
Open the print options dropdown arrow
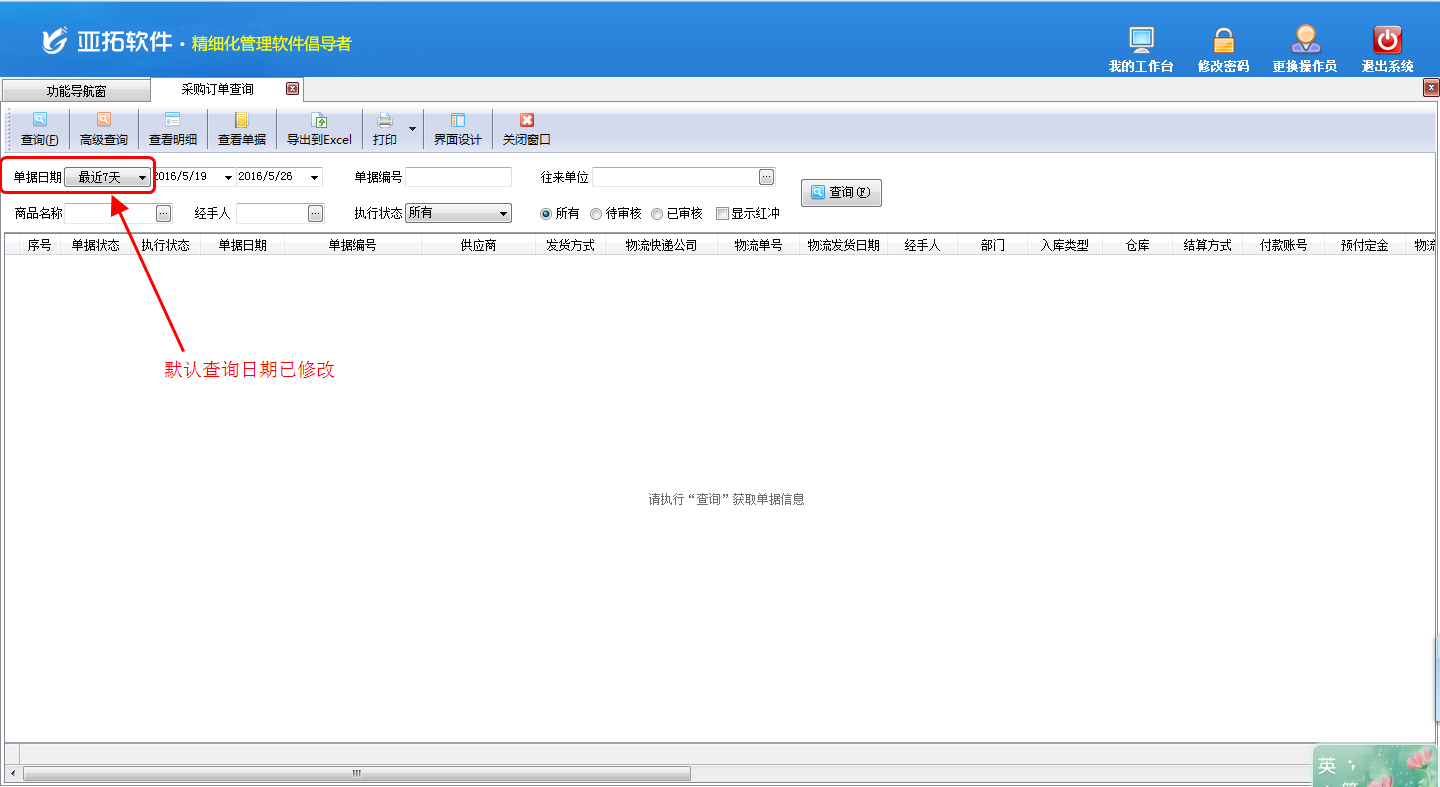pos(412,129)
